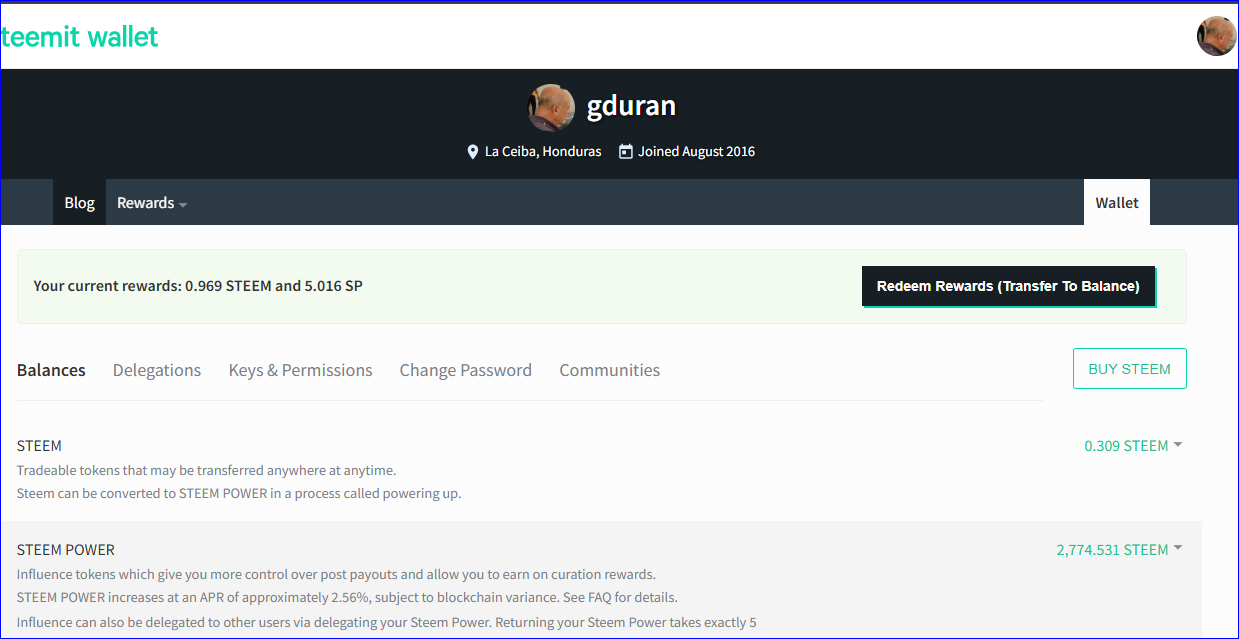Screen dimensions: 1239x639
Task: Click the current rewards 0.969 STEEM text
Action: coord(198,286)
